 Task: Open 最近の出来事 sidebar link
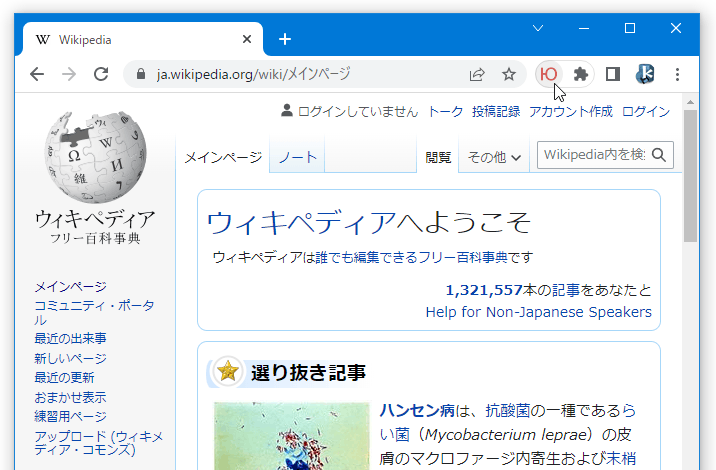tap(70, 338)
